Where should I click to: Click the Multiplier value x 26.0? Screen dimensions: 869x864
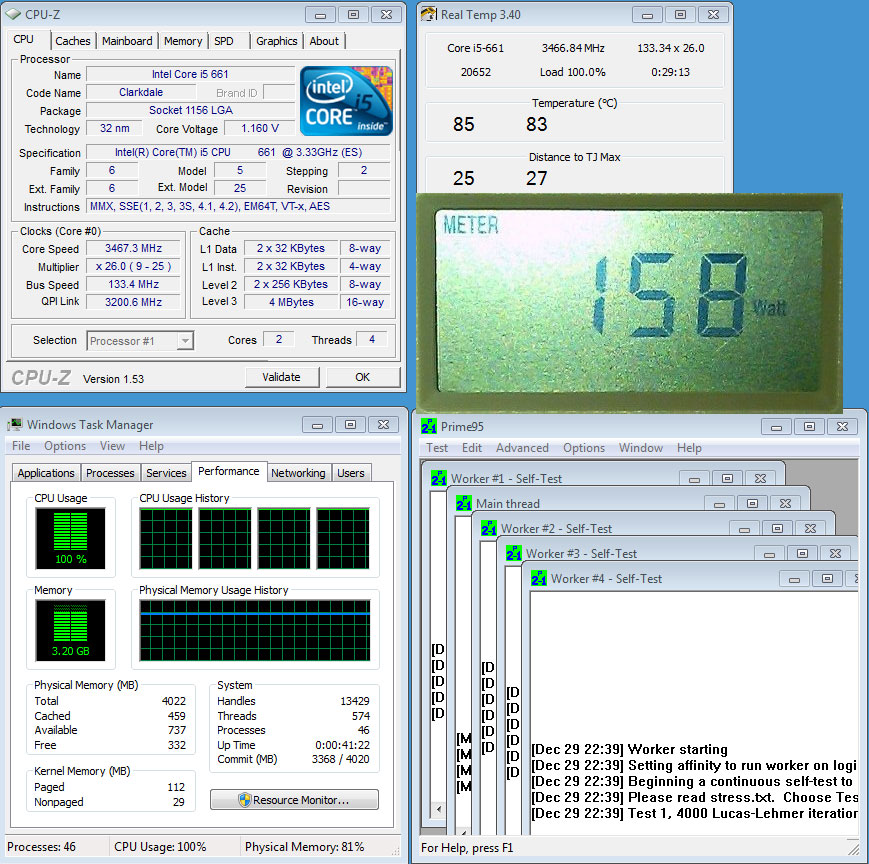click(133, 267)
